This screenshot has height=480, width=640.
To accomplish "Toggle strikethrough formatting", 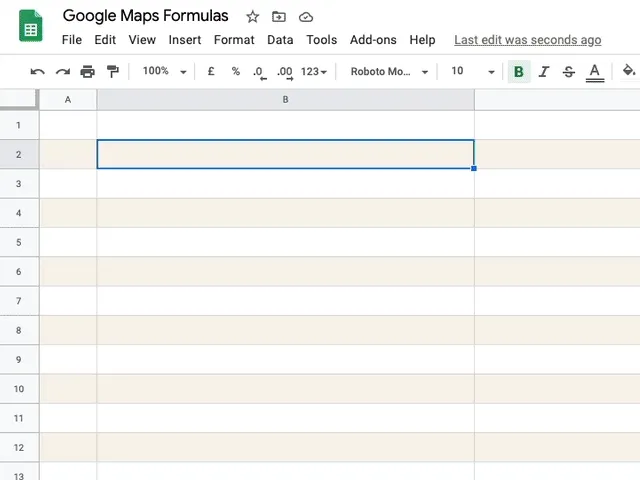I will pyautogui.click(x=569, y=71).
